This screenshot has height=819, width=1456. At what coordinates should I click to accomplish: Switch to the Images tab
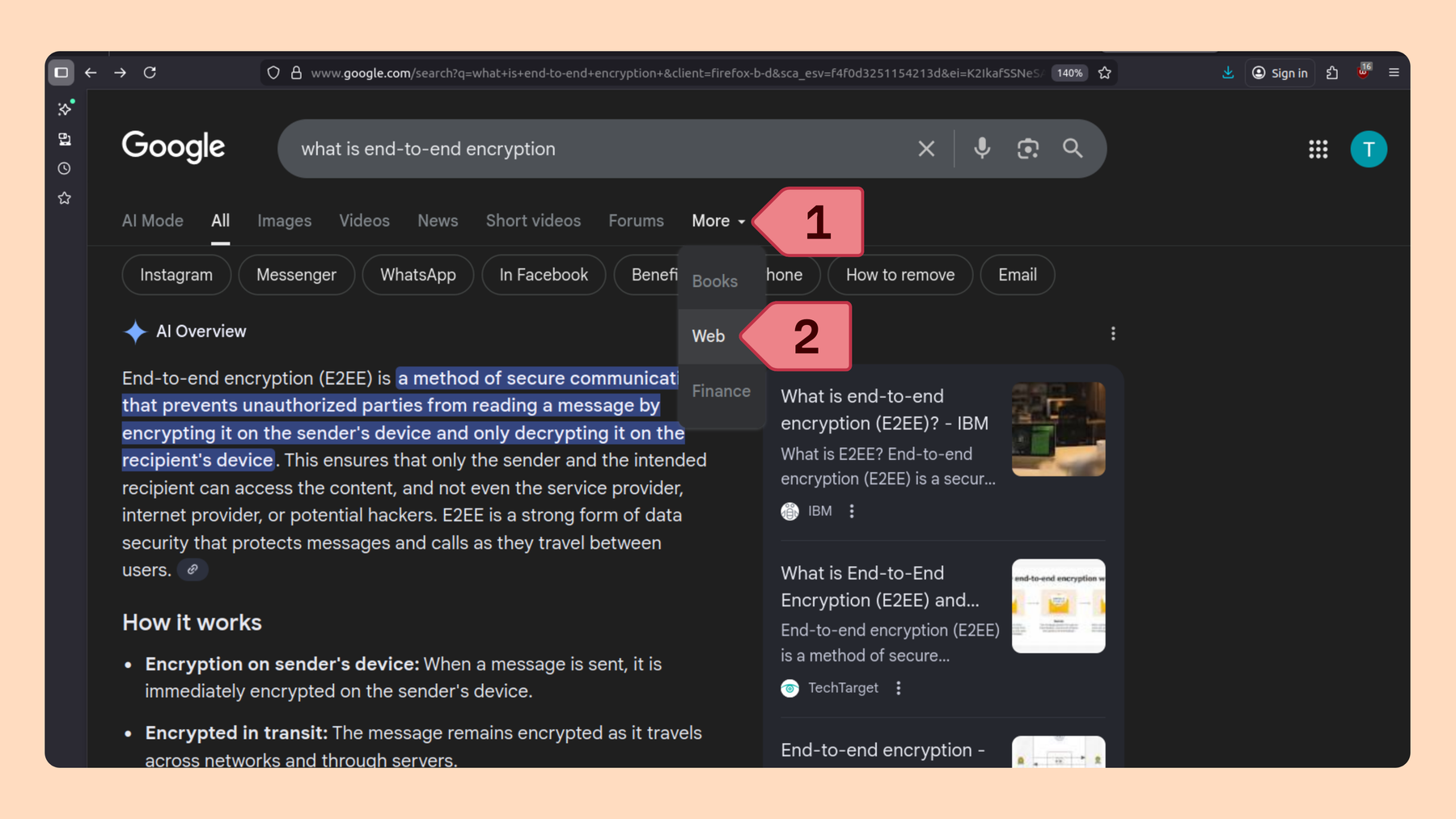coord(284,221)
